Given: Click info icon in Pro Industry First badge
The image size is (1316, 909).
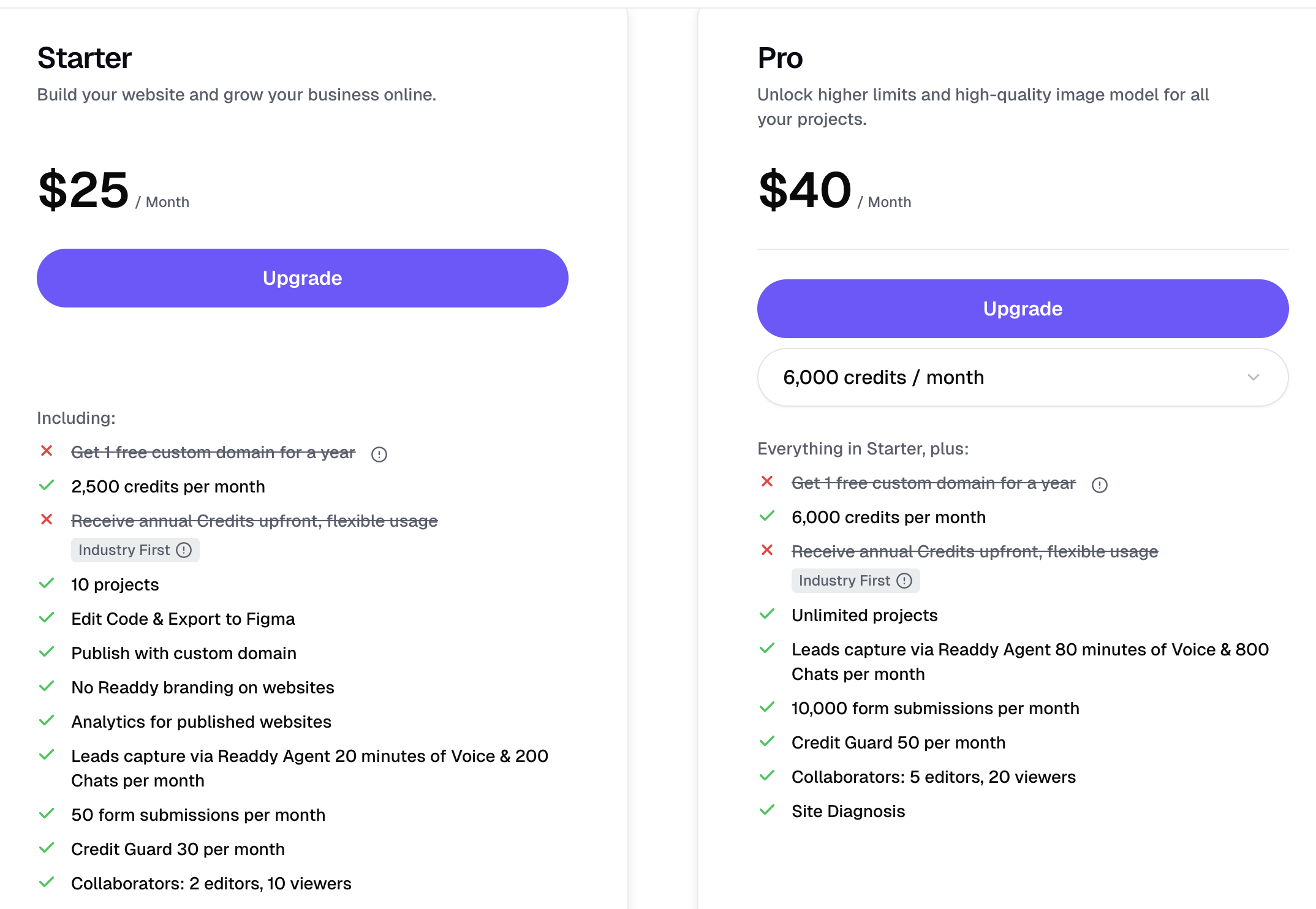Looking at the screenshot, I should tap(904, 581).
